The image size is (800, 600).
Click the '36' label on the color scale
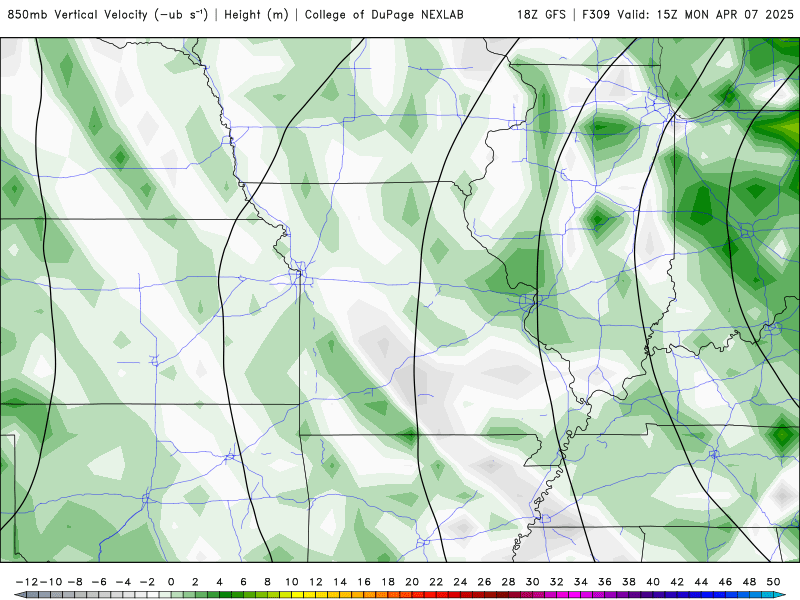(x=605, y=582)
